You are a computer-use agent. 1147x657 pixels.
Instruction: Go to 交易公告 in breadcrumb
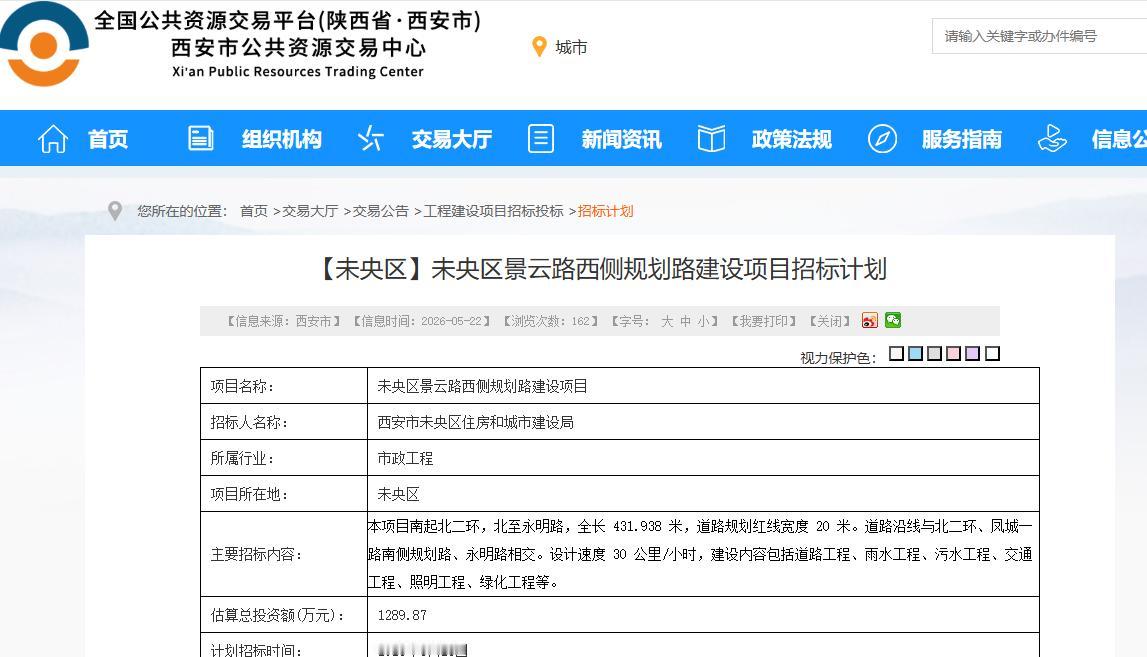(380, 211)
